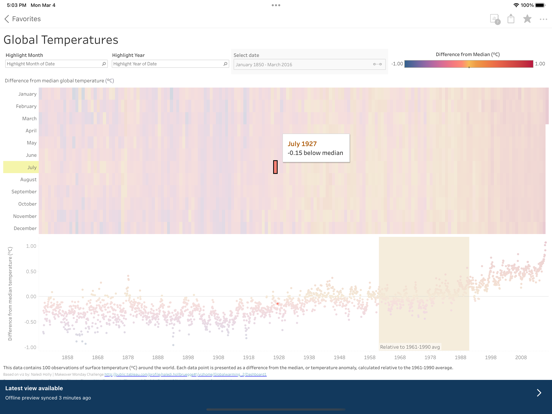
Task: Click the highlighted July 1927 heatmap cell
Action: tap(275, 167)
